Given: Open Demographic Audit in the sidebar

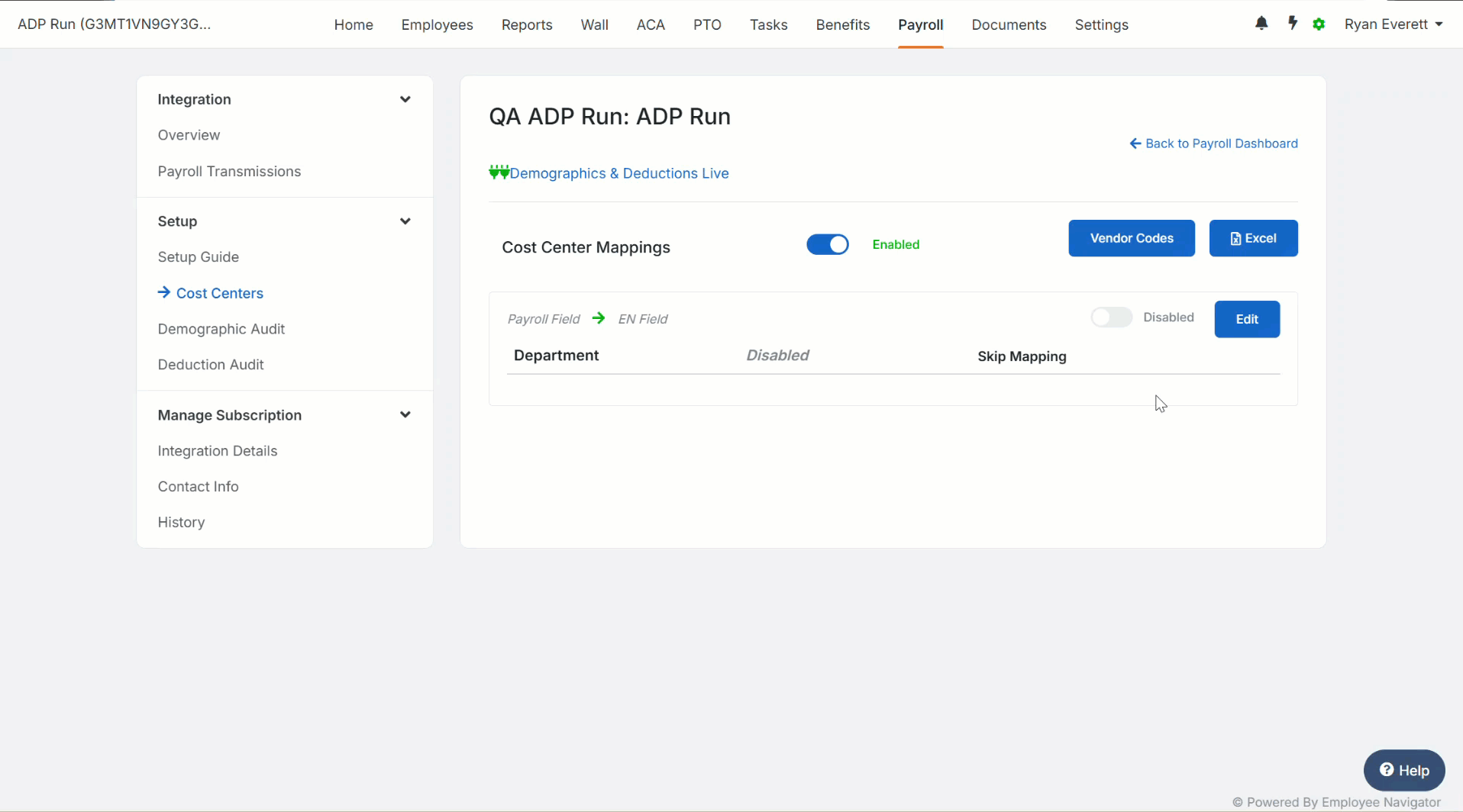Looking at the screenshot, I should click(x=221, y=329).
